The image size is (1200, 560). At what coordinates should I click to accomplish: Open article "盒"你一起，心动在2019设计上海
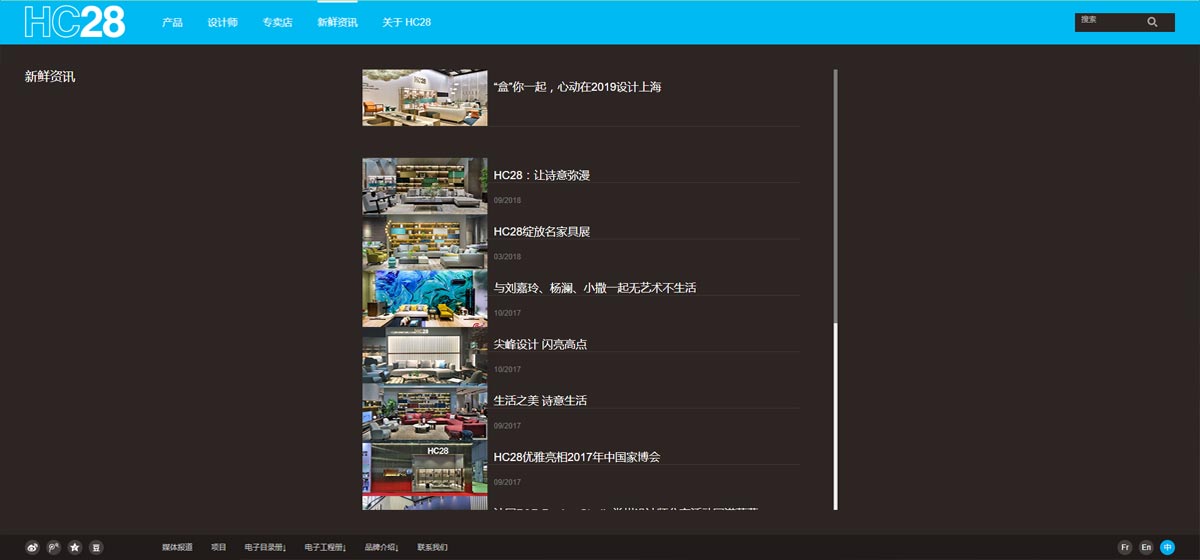[x=577, y=87]
